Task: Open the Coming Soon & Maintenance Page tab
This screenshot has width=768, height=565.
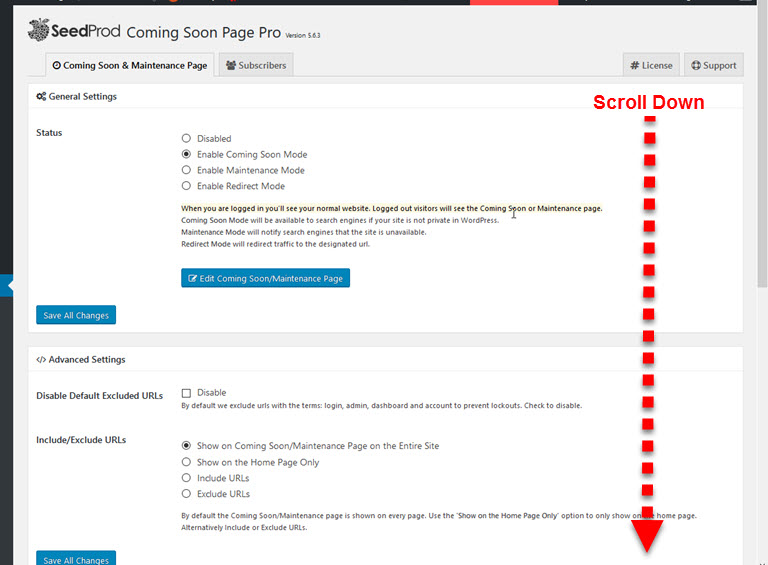Action: 130,65
